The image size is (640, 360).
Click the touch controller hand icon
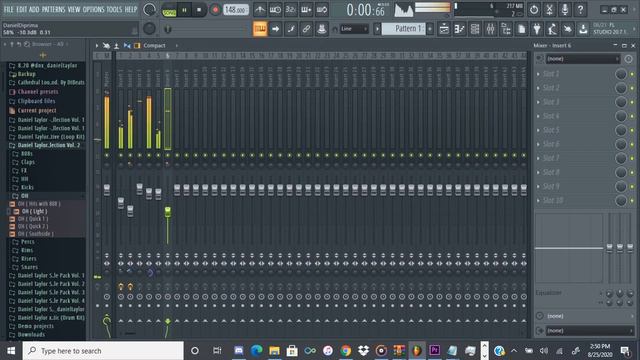tap(568, 29)
